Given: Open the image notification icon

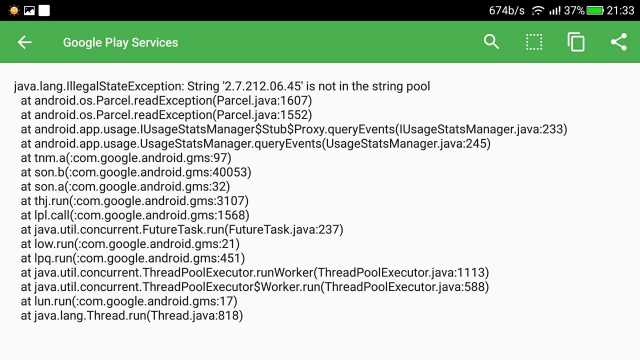Looking at the screenshot, I should (29, 10).
